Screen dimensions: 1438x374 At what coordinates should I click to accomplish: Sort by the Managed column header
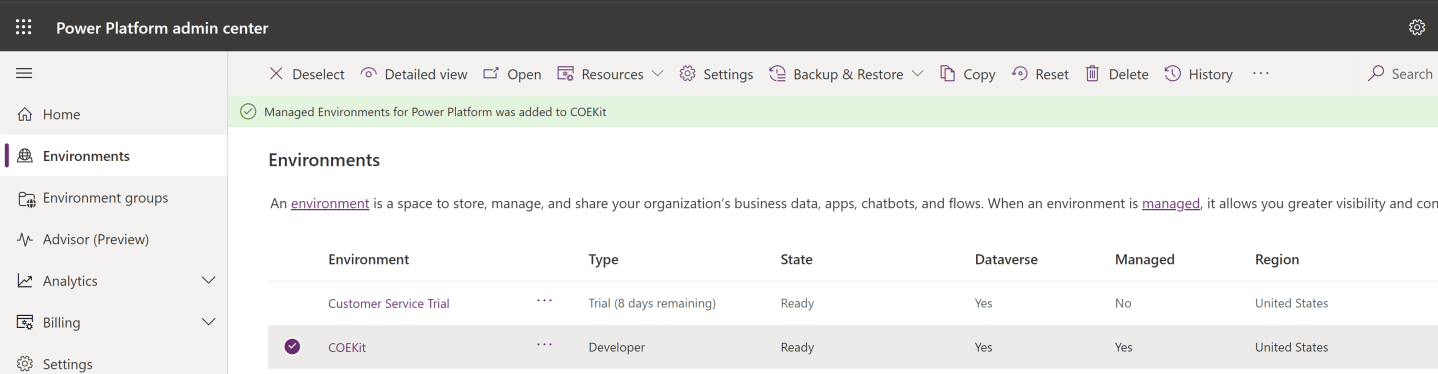pos(1145,259)
